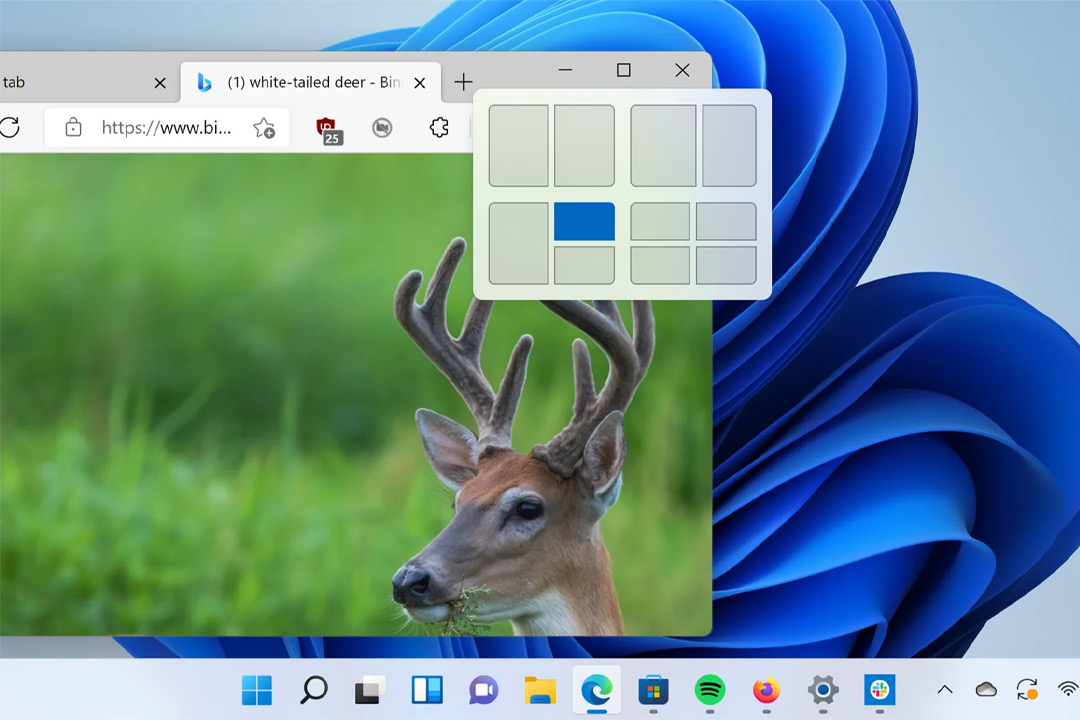
Task: Snap window to bottom-left quadrant of four-grid
Action: (660, 265)
